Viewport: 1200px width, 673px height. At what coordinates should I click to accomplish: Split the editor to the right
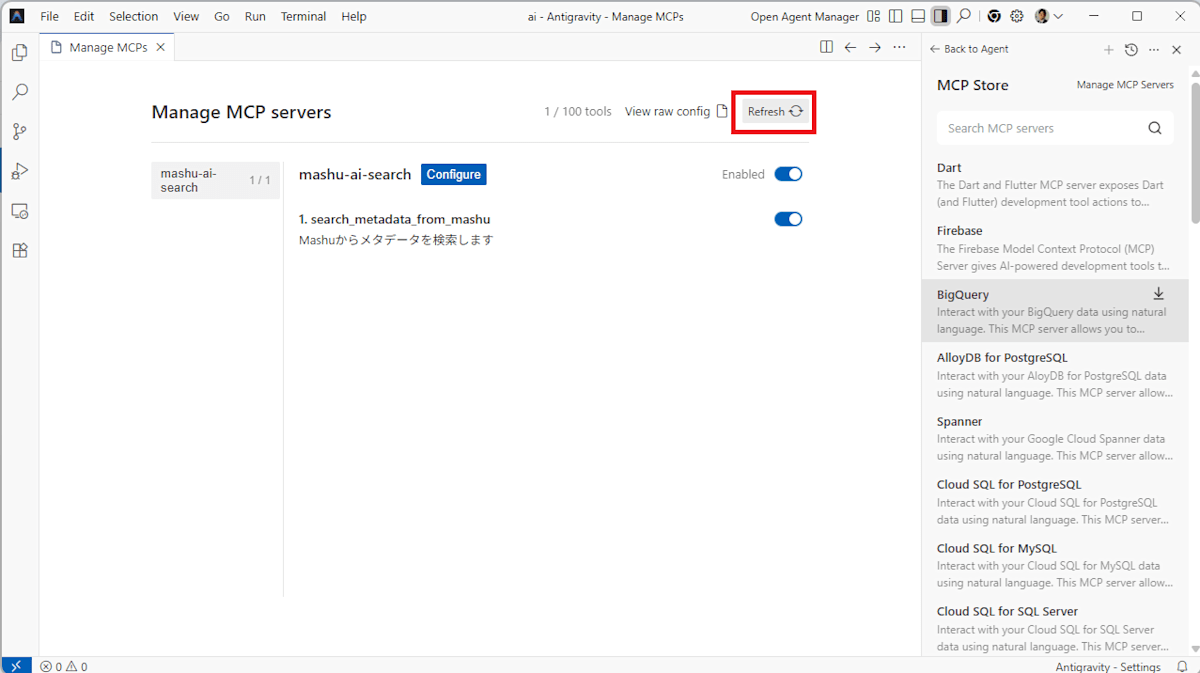pos(826,47)
